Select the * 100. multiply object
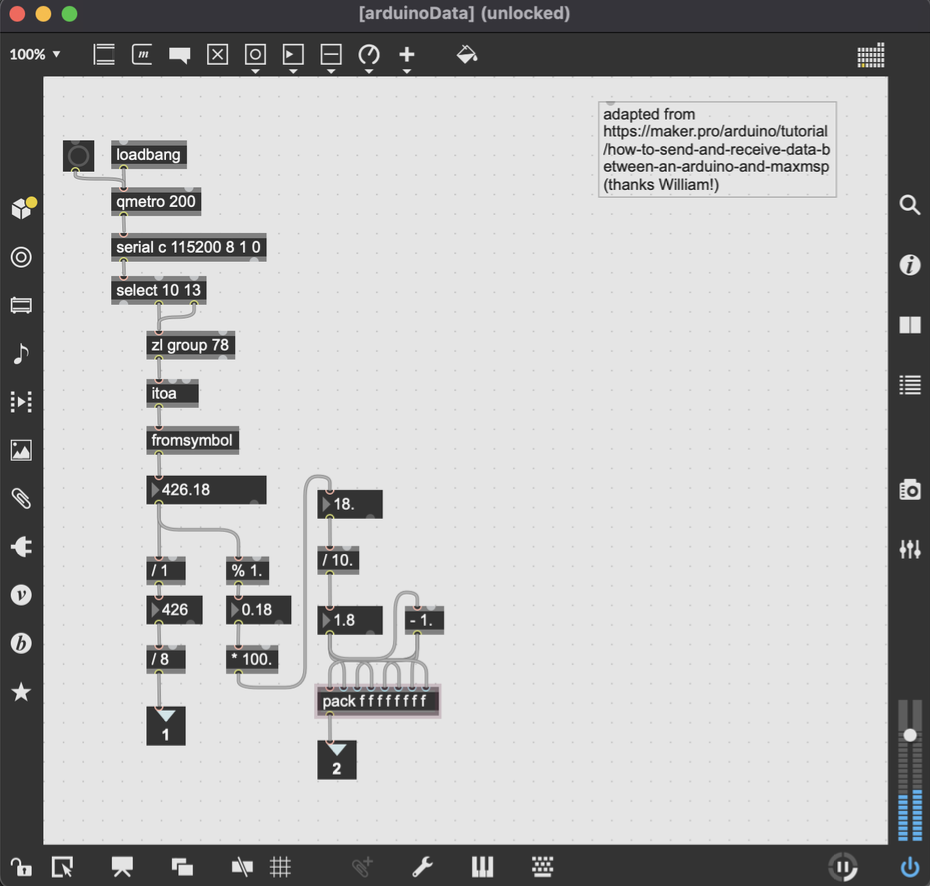930x886 pixels. 252,659
